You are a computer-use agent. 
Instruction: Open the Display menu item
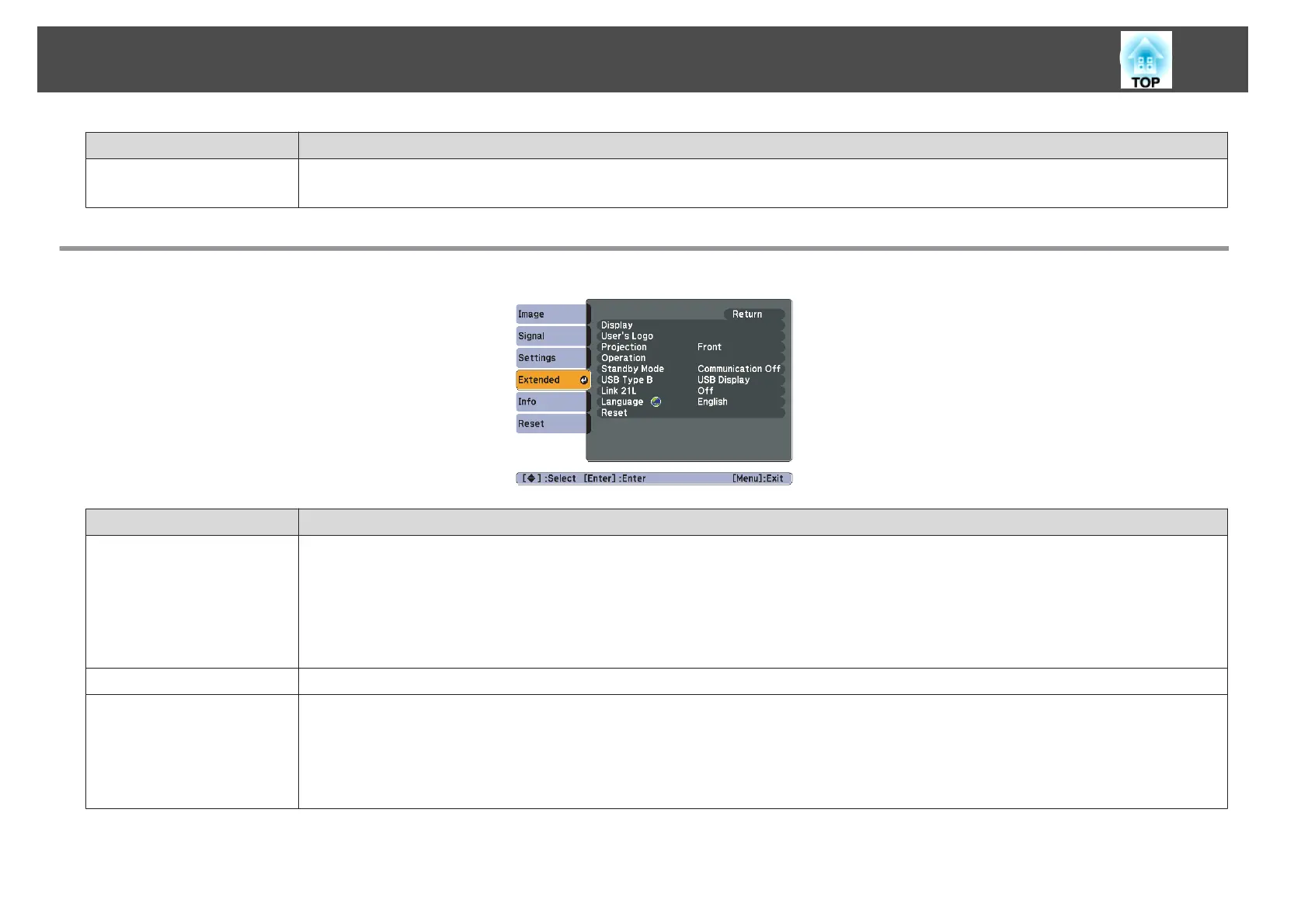[617, 325]
